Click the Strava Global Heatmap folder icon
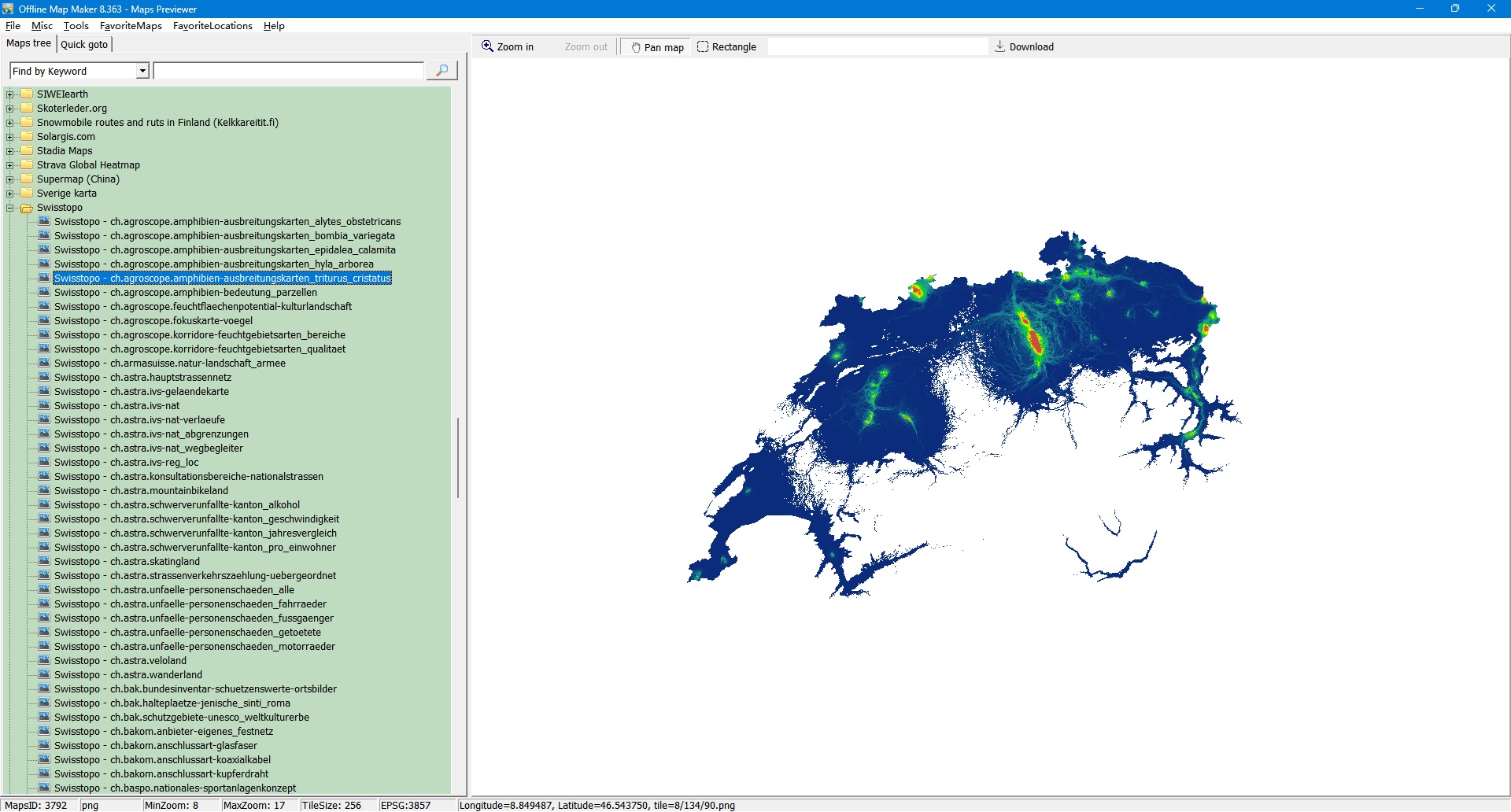This screenshot has height=812, width=1511. 27,165
